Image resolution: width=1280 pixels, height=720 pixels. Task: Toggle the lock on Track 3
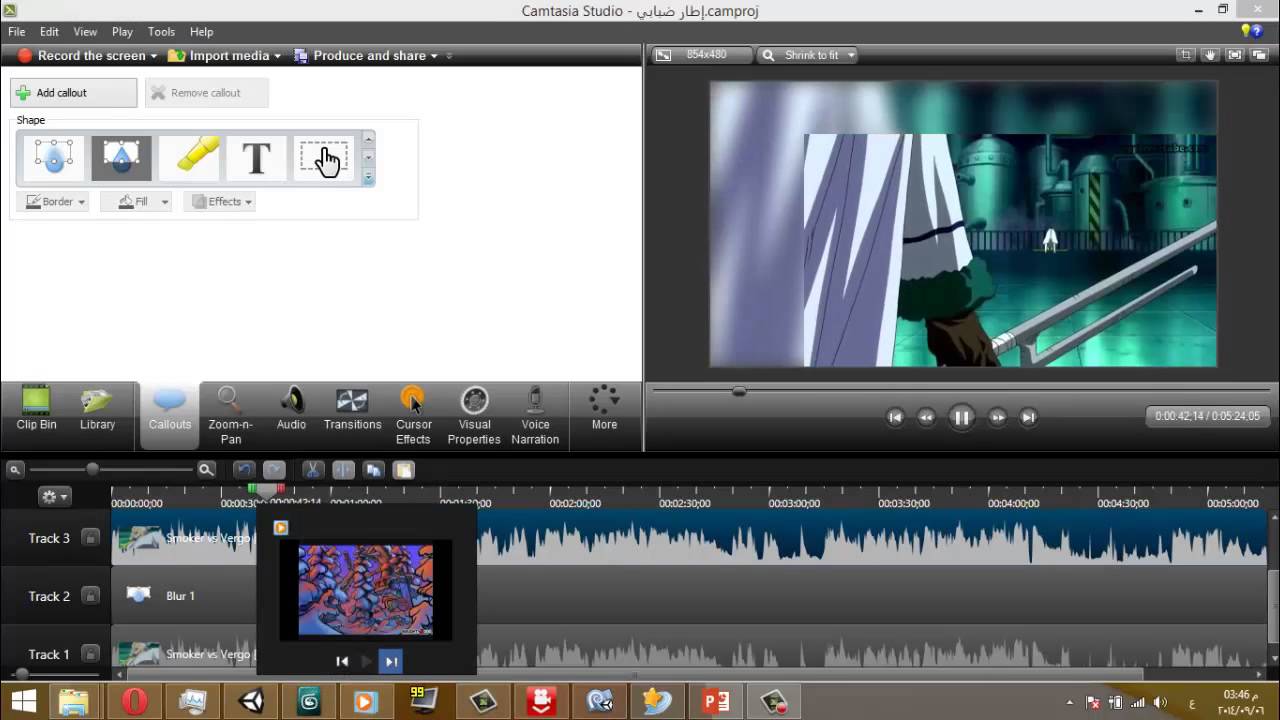[90, 538]
